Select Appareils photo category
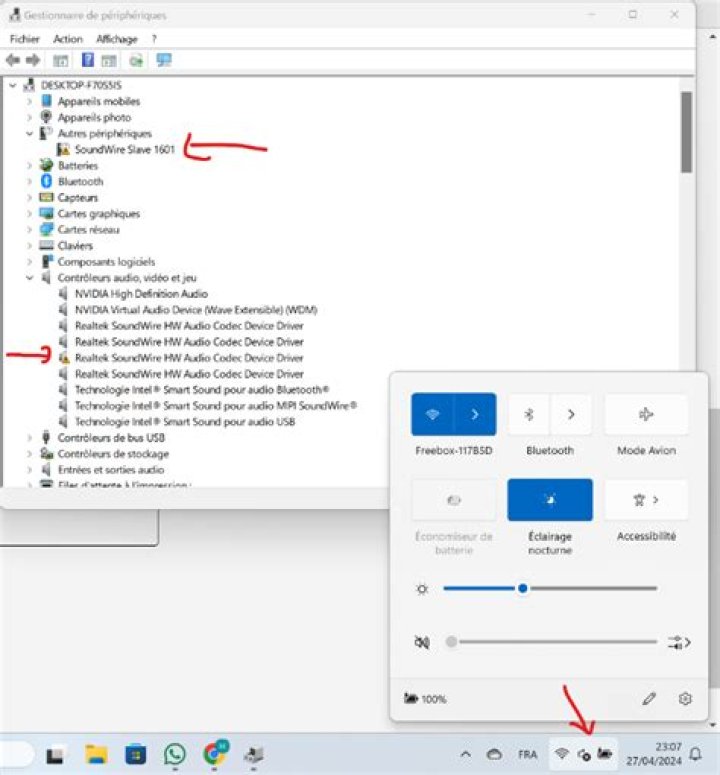The image size is (720, 775). [94, 118]
